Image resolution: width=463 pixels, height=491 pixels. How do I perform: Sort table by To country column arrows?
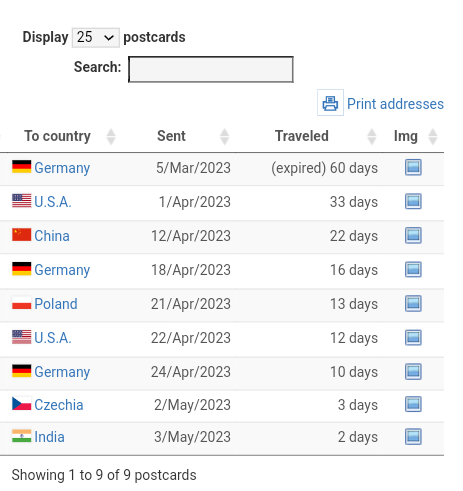coord(111,136)
